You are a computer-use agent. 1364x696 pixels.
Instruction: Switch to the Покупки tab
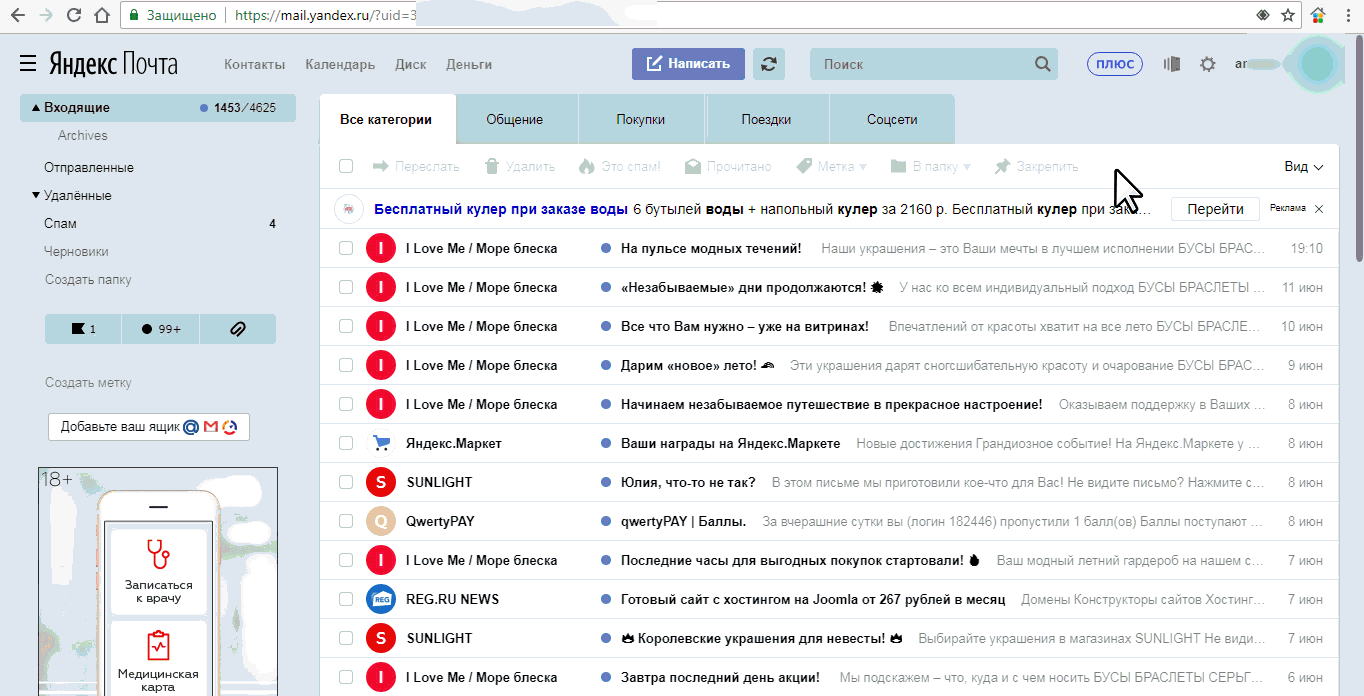pyautogui.click(x=640, y=119)
